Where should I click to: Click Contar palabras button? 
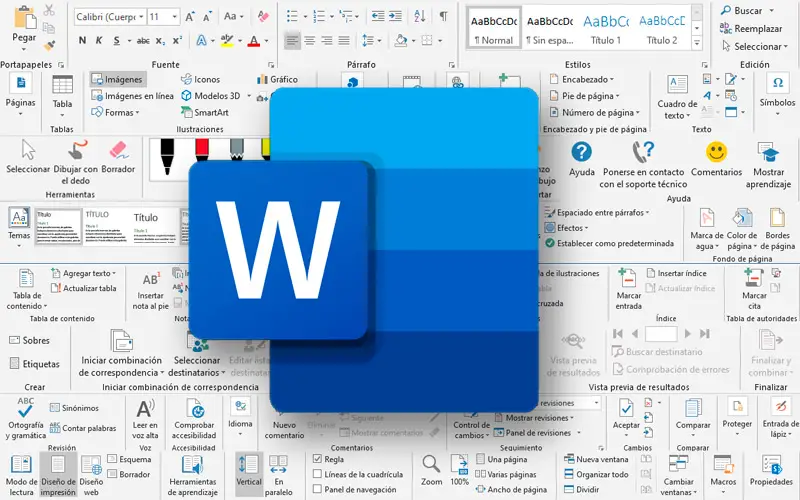[x=83, y=429]
